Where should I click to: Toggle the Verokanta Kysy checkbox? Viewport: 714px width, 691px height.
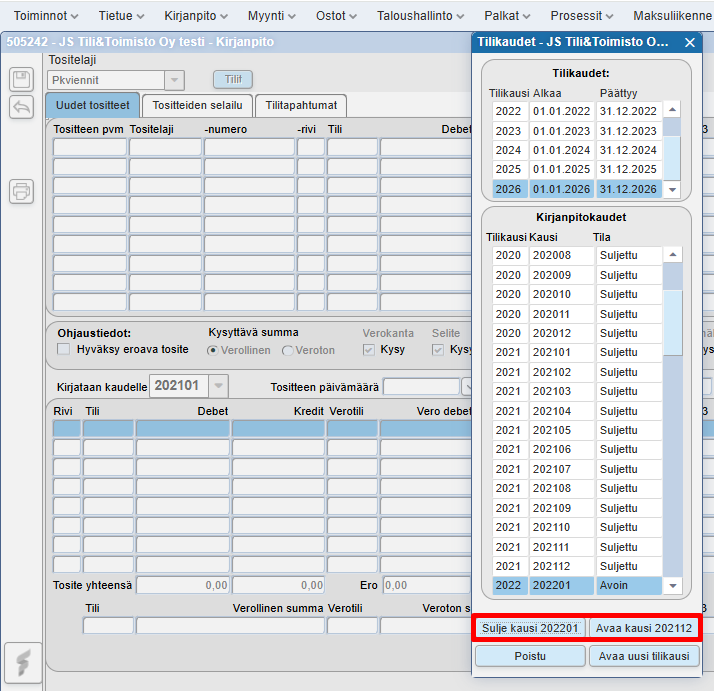[x=369, y=350]
